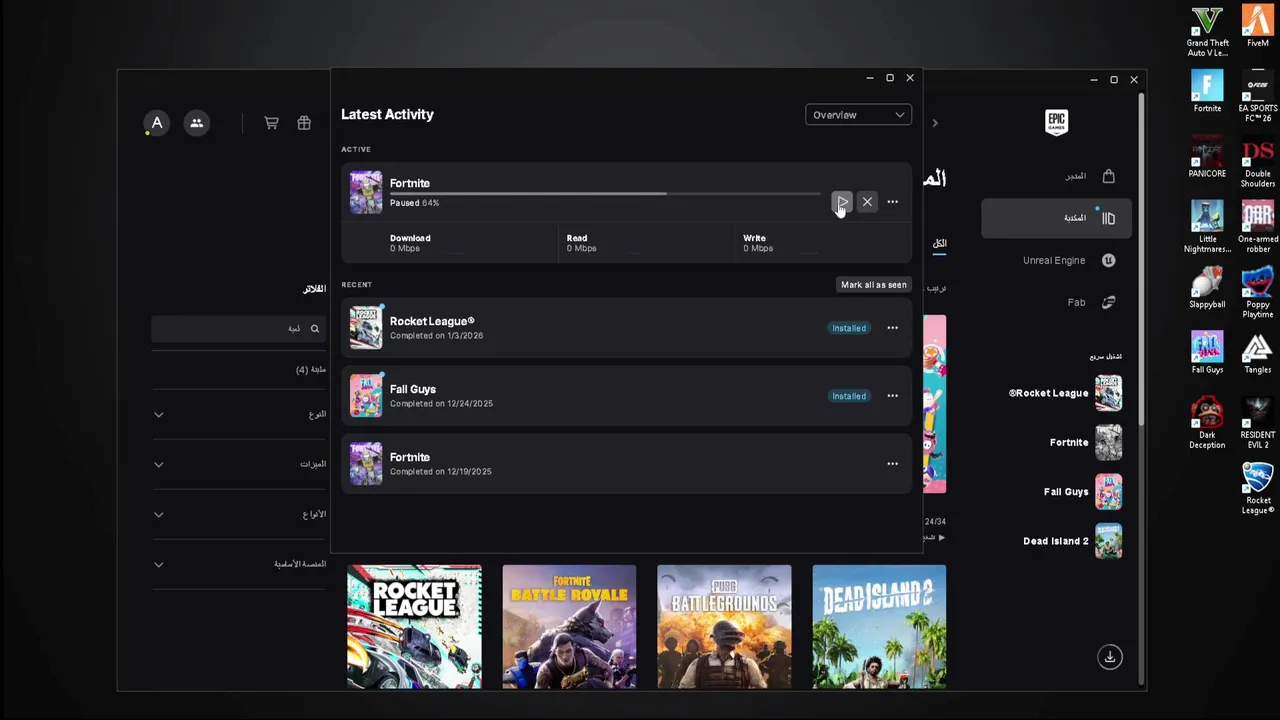Launch Rocket League from quick launch list

click(1065, 393)
